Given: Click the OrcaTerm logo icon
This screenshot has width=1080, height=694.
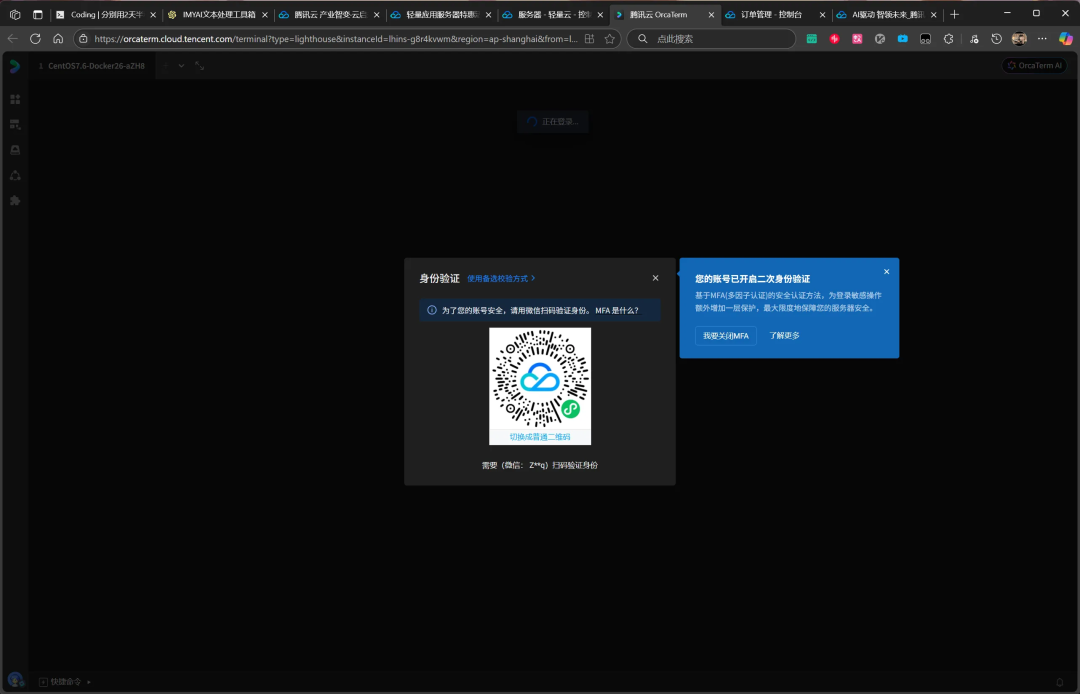Looking at the screenshot, I should [14, 66].
